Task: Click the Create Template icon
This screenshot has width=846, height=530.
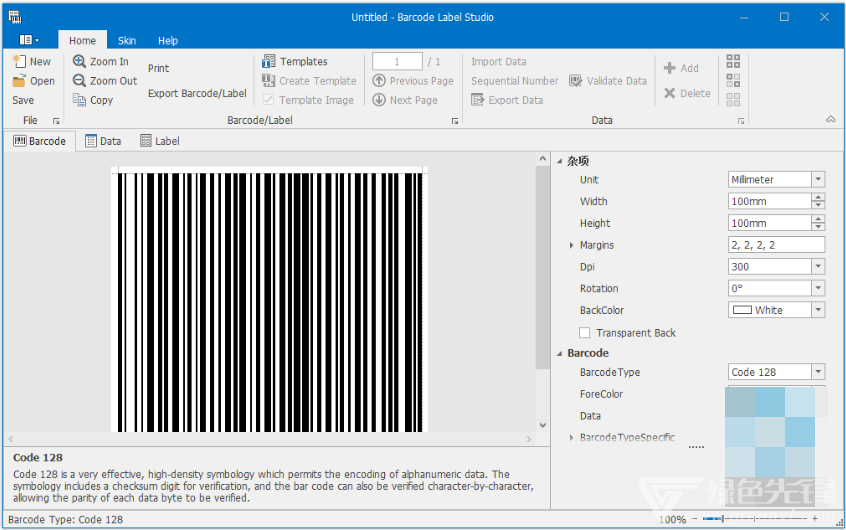Action: 269,80
